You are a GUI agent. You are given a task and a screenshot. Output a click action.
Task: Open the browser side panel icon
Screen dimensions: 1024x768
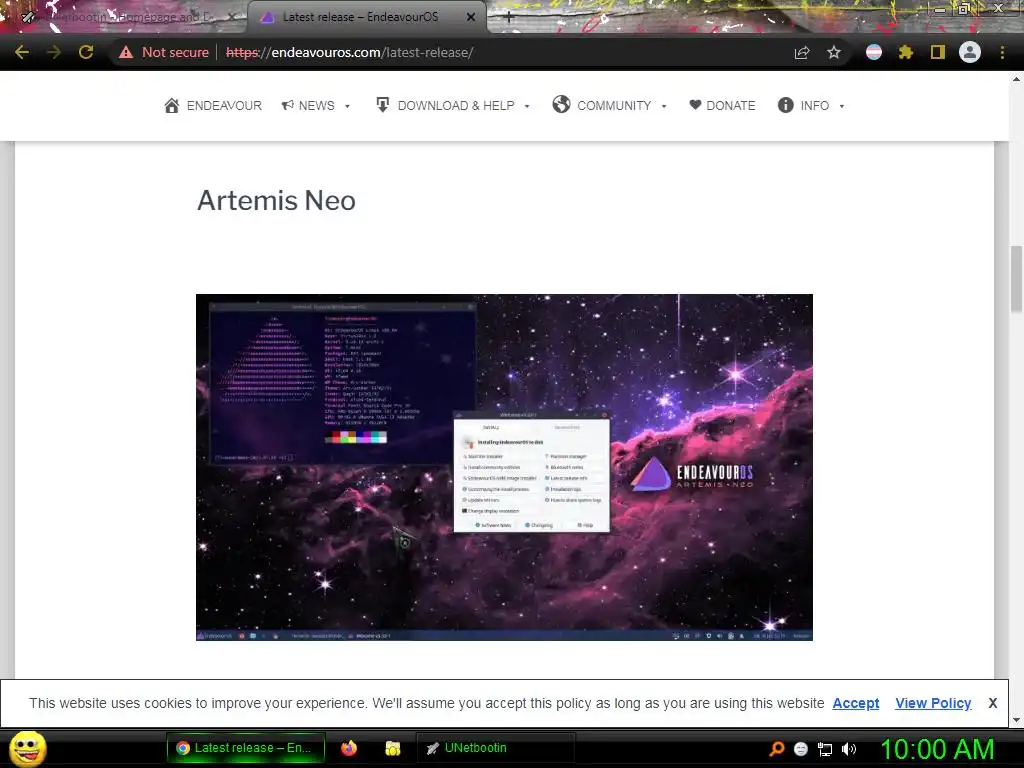(938, 52)
